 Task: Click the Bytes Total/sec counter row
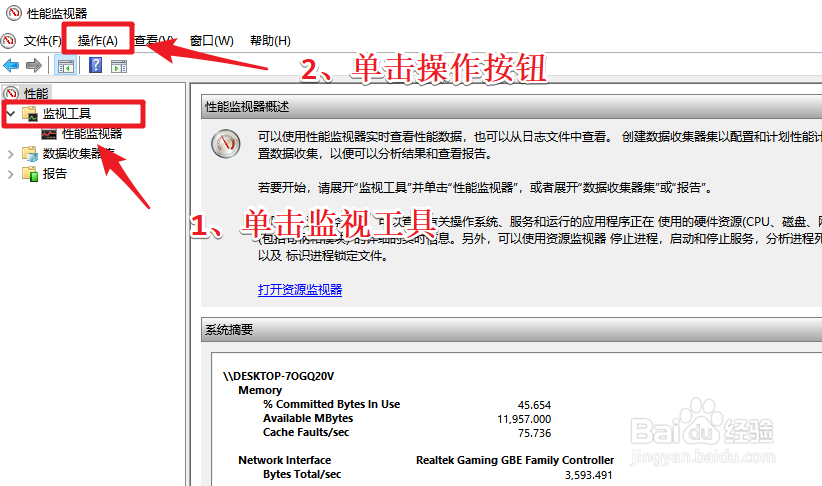pos(301,474)
